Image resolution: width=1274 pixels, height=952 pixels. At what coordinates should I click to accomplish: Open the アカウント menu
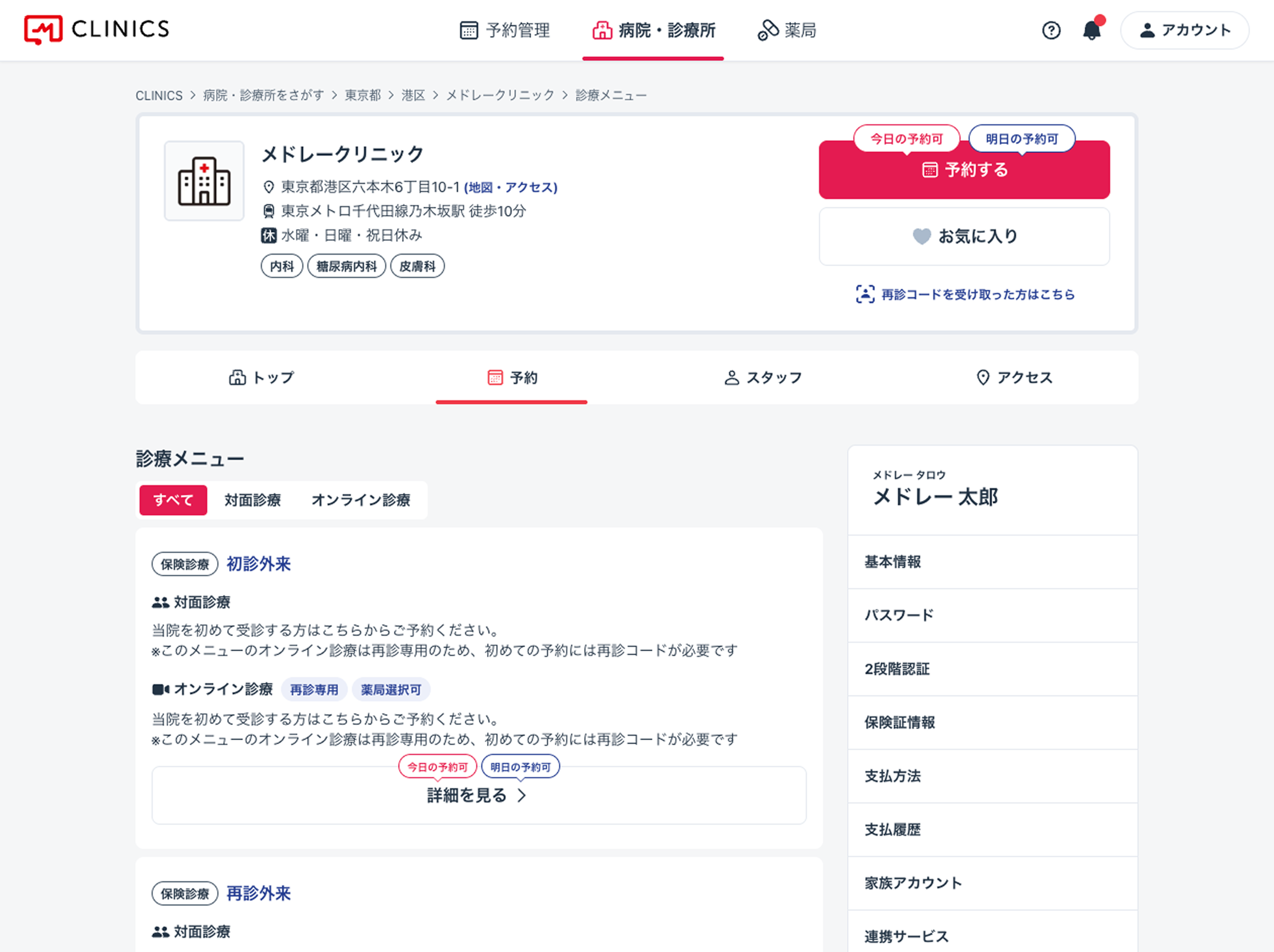pos(1185,30)
